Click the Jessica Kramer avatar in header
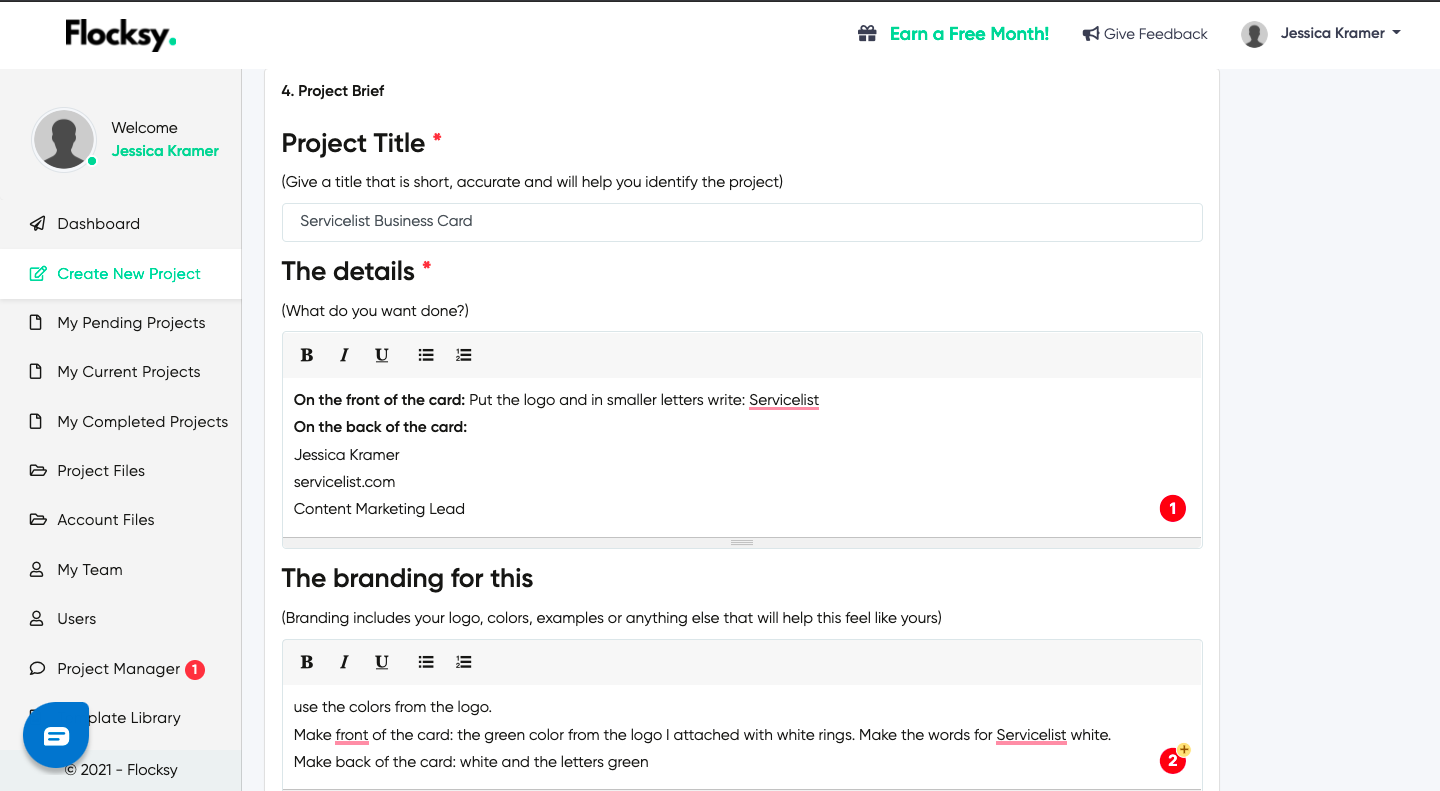This screenshot has height=791, width=1440. 1254,34
